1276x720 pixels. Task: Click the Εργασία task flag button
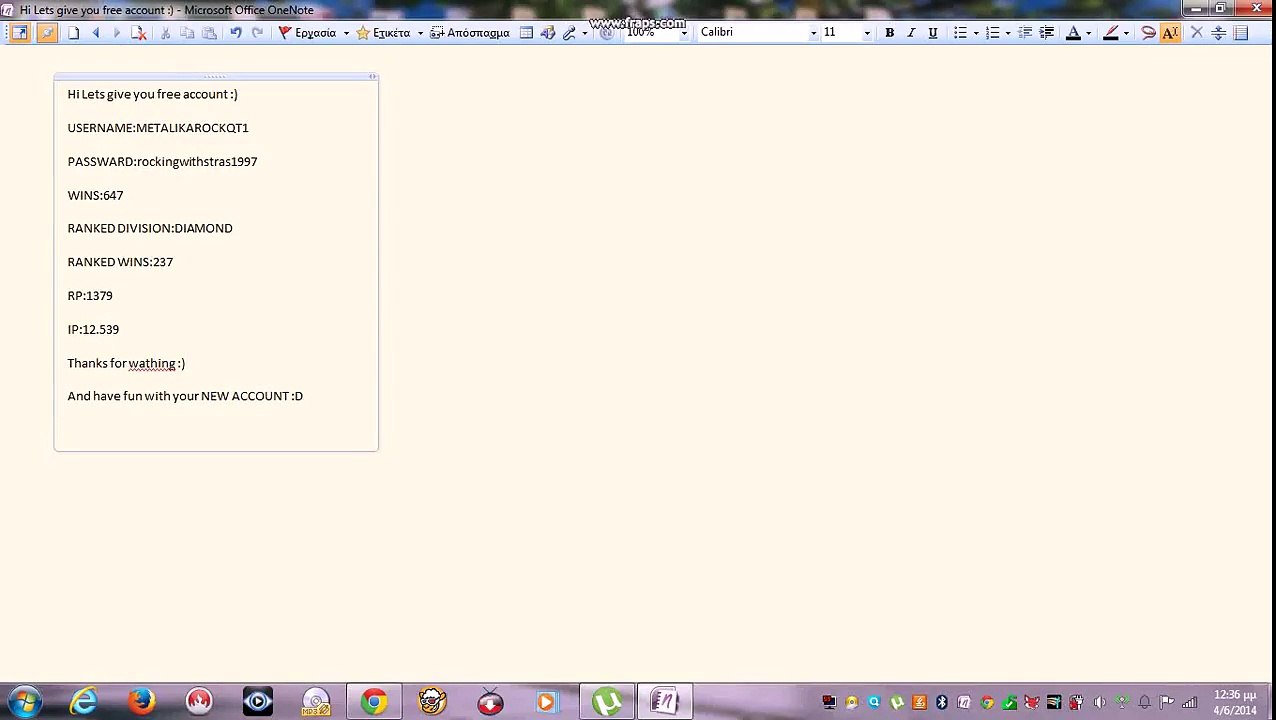click(307, 33)
